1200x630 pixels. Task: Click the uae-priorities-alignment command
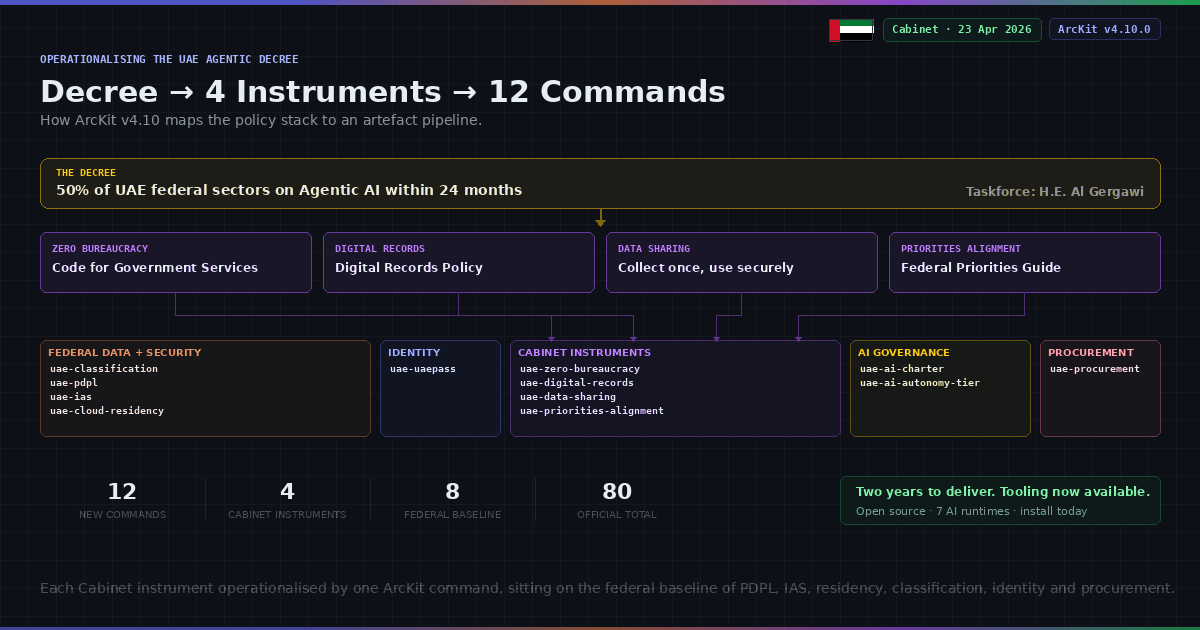[592, 411]
